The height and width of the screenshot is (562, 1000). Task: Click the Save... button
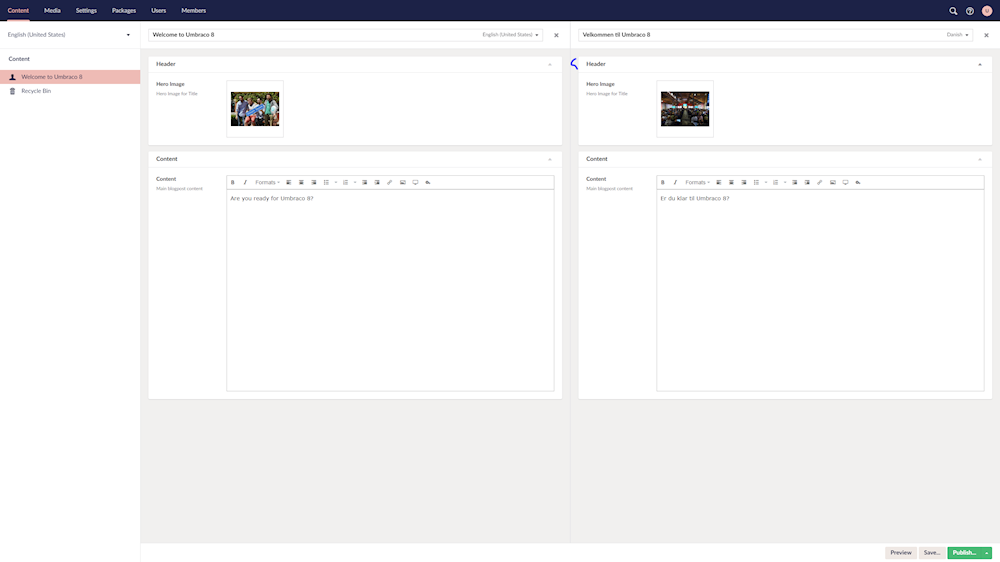pos(932,553)
